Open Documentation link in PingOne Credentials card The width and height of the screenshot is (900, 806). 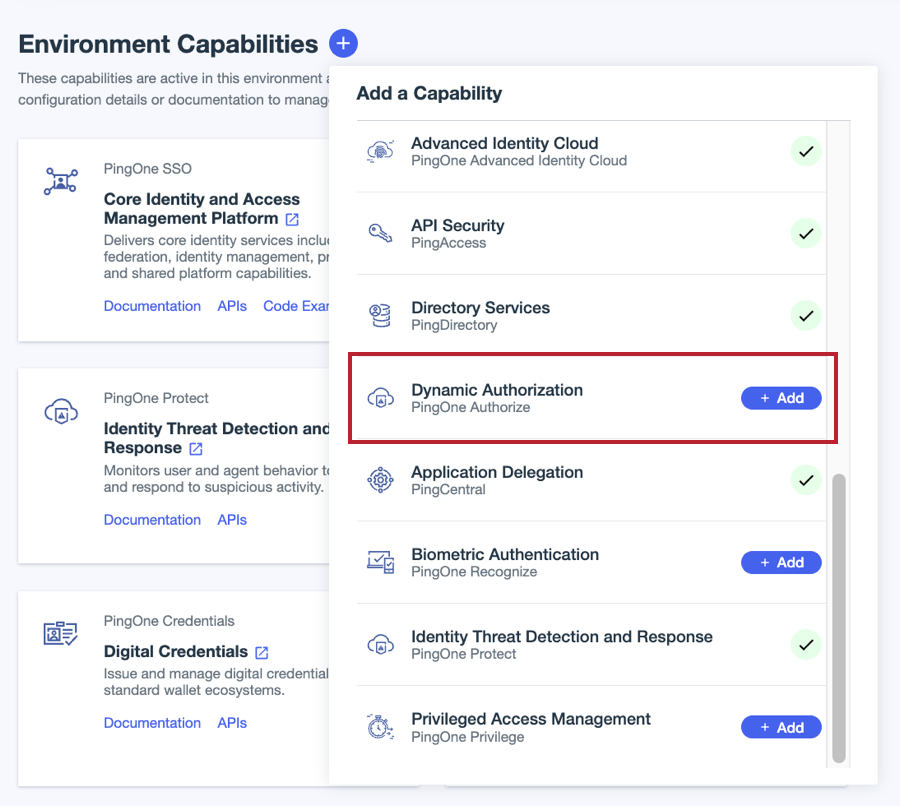[x=152, y=723]
